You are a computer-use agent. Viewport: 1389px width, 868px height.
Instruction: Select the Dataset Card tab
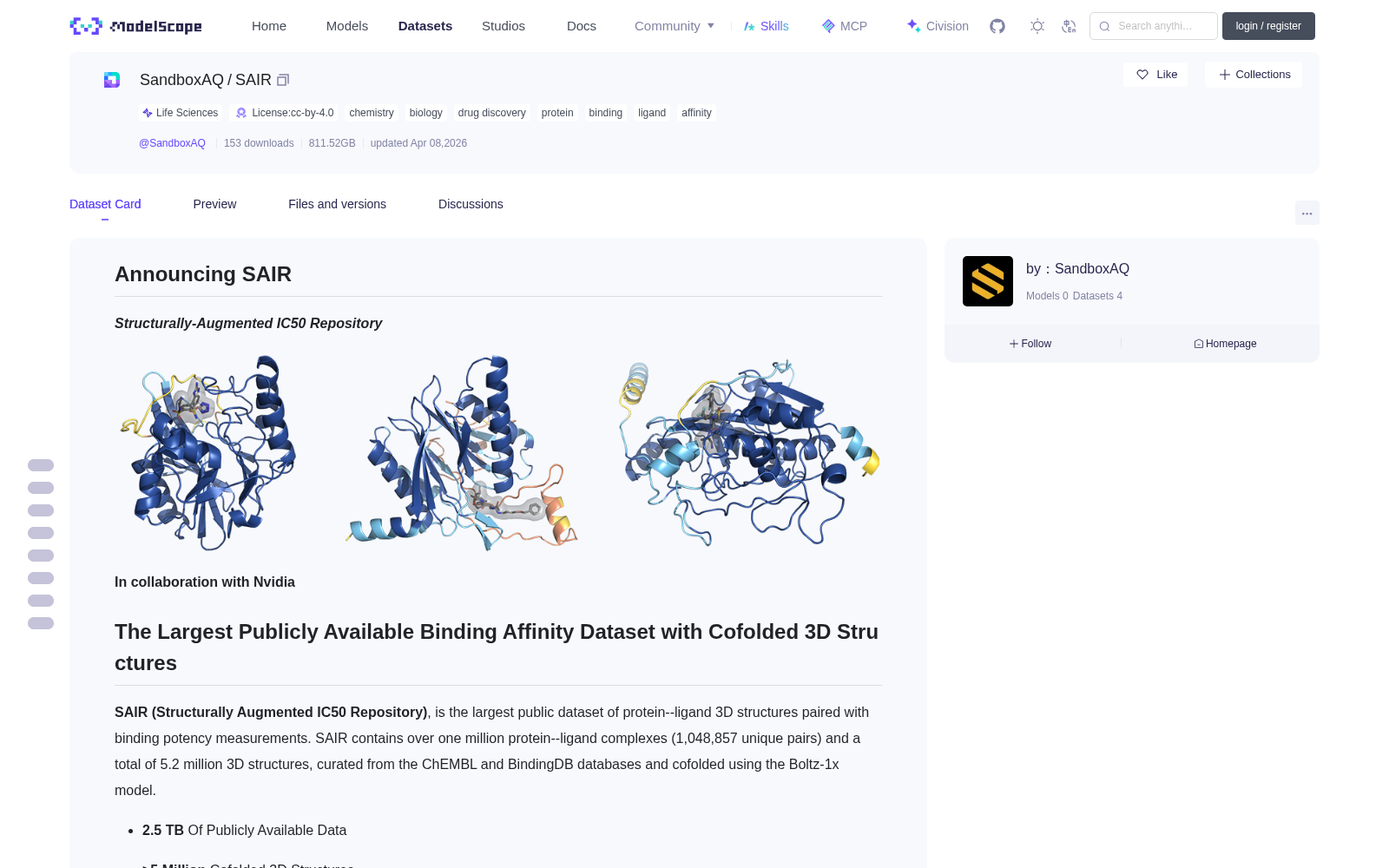[x=105, y=204]
